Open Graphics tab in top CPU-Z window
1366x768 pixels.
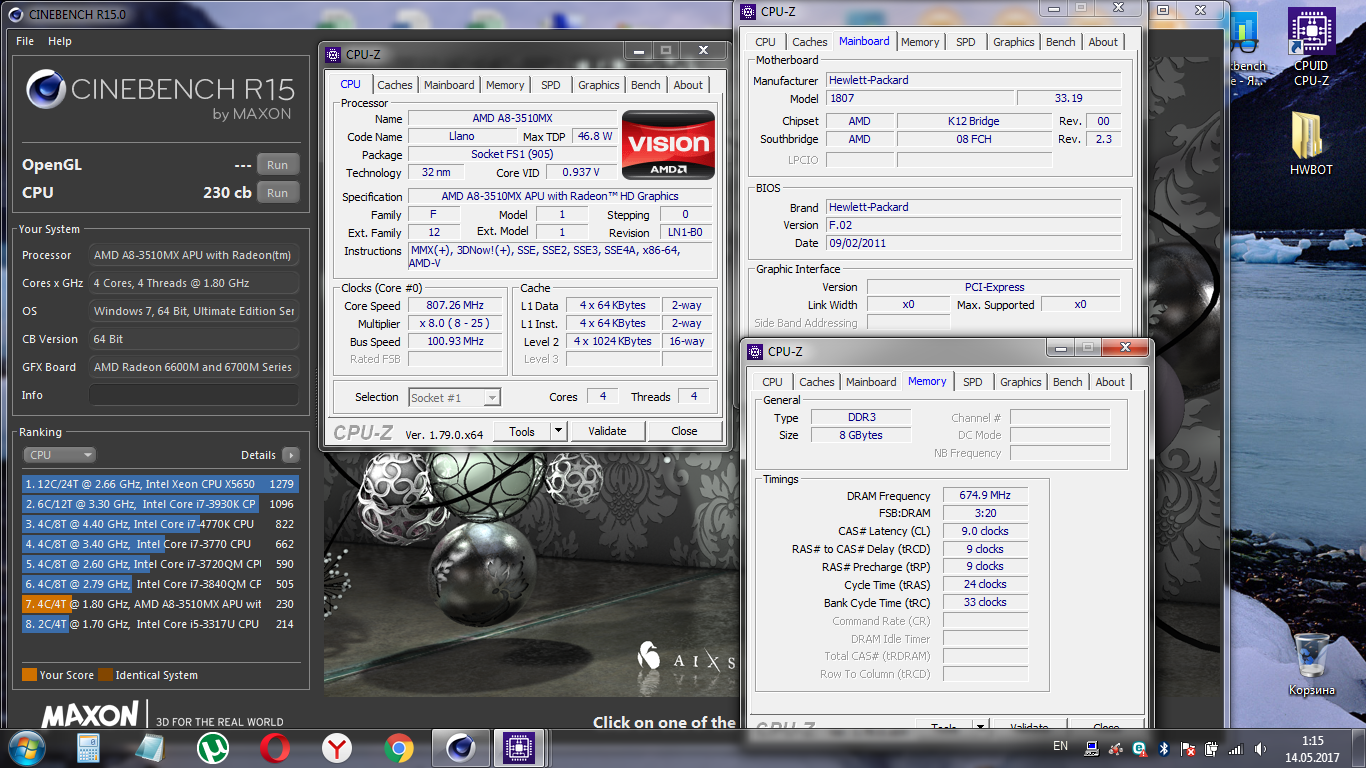pyautogui.click(x=1013, y=42)
